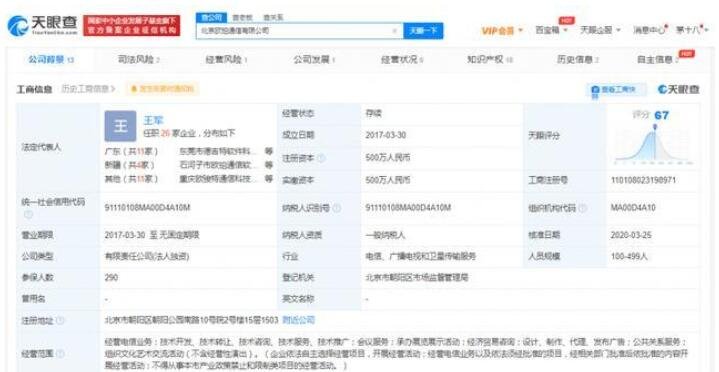This screenshot has height=372, width=719.
Task: Click the approval date 2020-03-25
Action: tap(631, 235)
